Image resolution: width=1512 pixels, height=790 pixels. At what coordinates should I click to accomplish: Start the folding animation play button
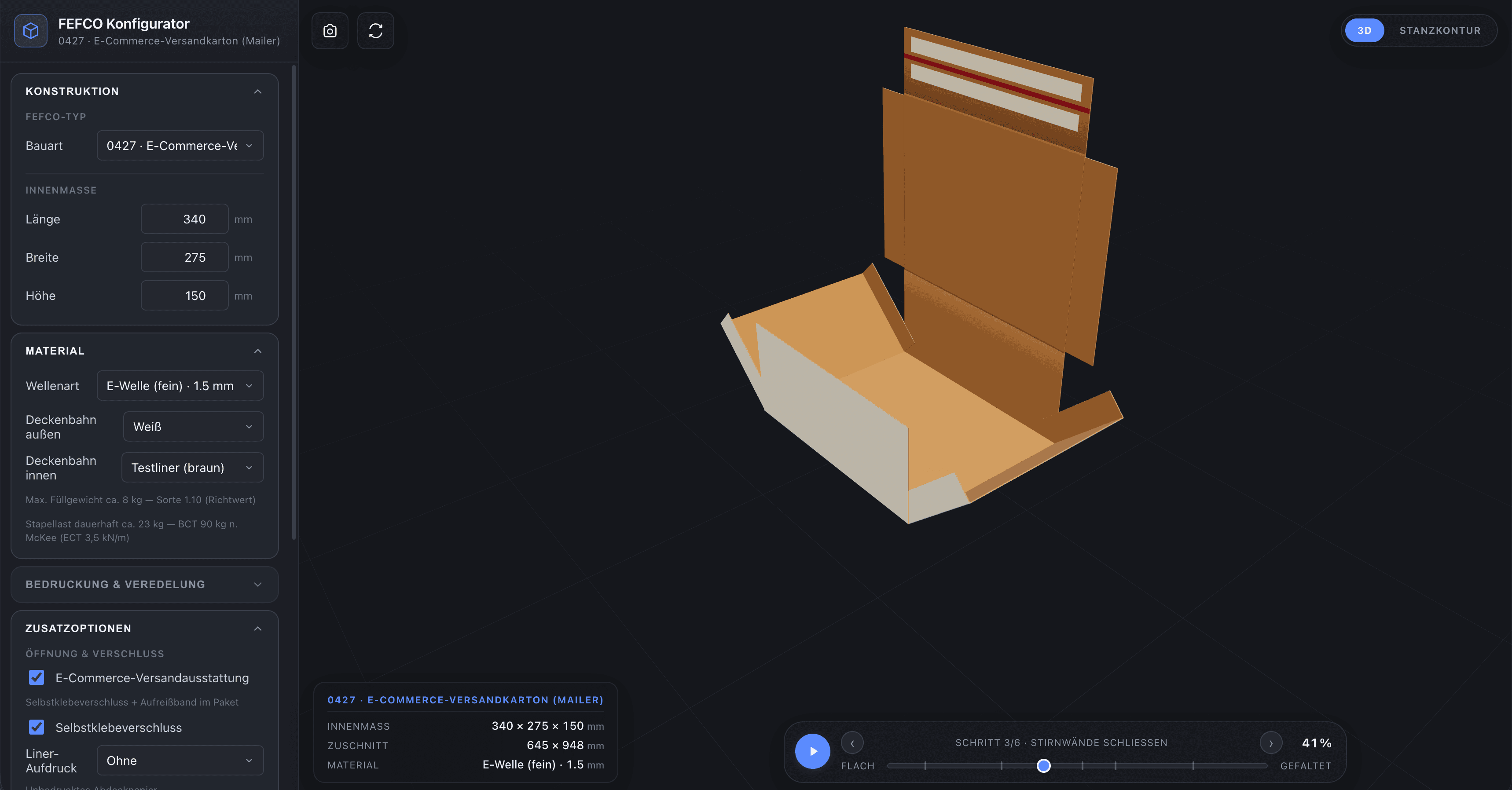812,751
